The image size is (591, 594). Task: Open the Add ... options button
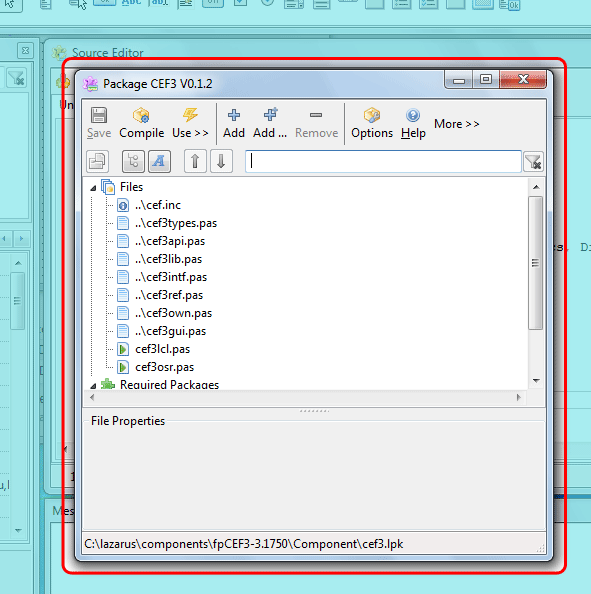coord(270,123)
